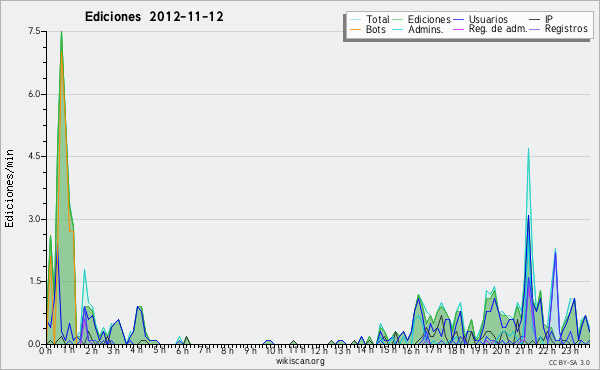The width and height of the screenshot is (600, 370).
Task: Click the dark IP legend line swatch
Action: pos(535,20)
